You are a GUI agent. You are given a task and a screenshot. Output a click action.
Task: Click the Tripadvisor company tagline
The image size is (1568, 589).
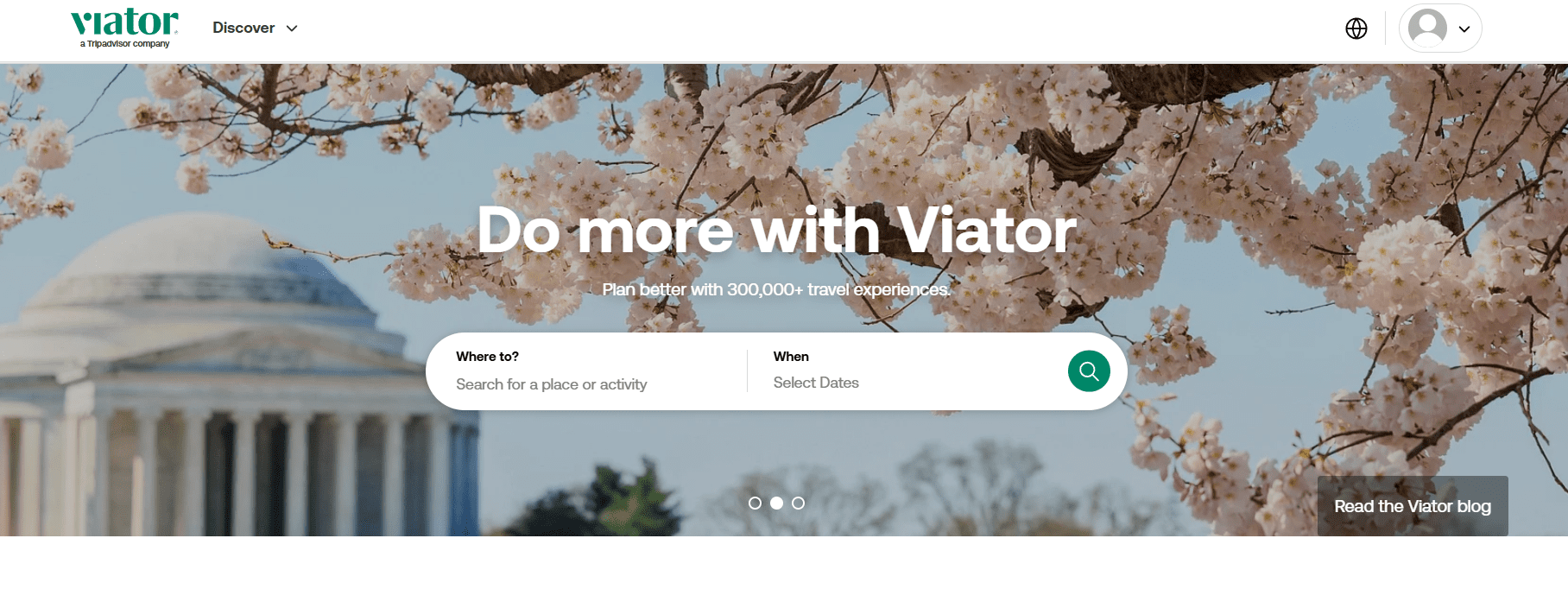(x=125, y=44)
